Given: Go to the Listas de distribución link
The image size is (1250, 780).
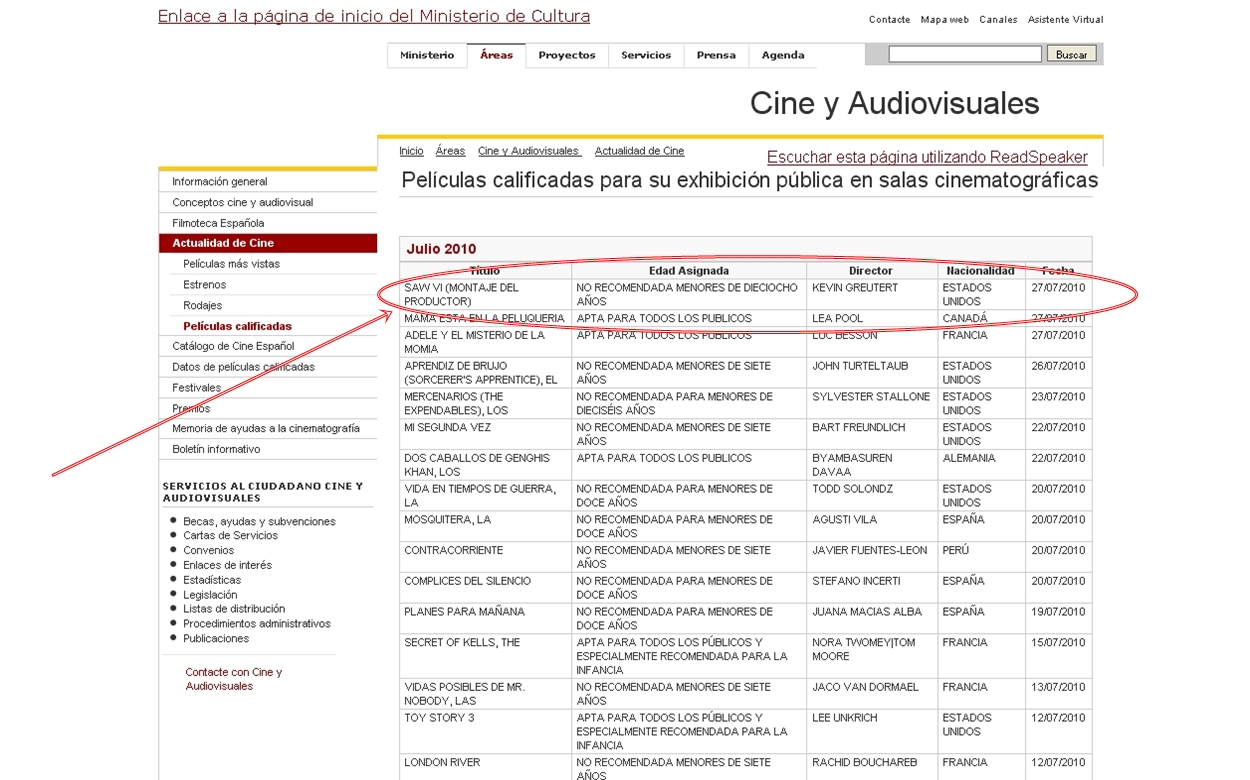Looking at the screenshot, I should (234, 609).
